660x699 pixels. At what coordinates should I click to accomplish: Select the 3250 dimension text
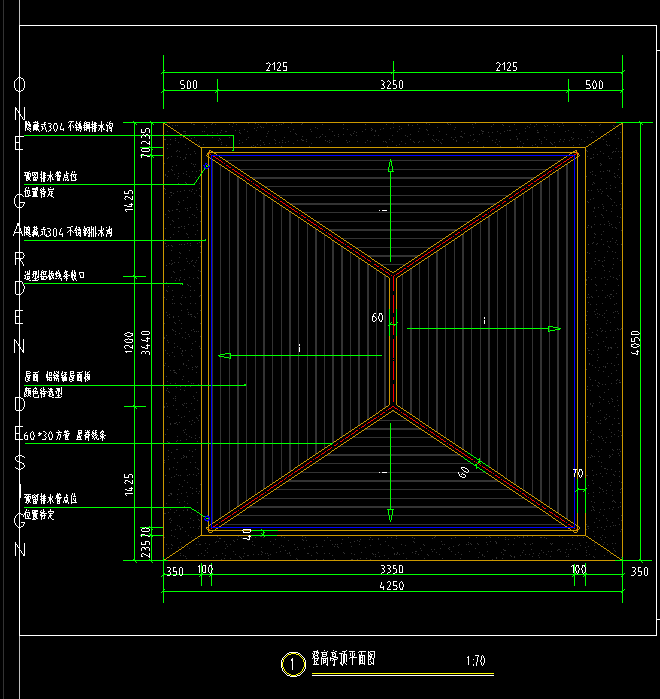(x=392, y=85)
